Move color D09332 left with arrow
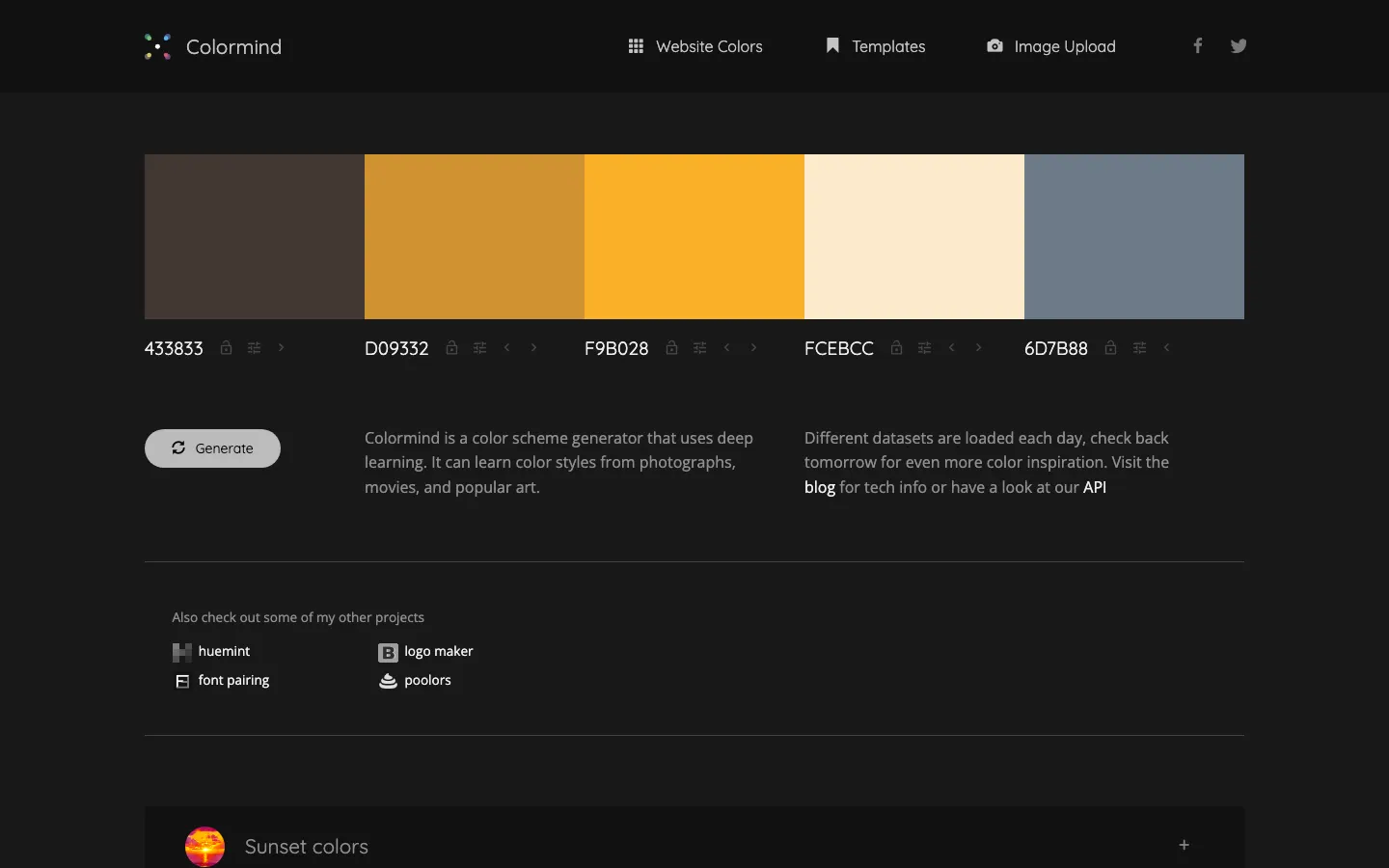The image size is (1389, 868). [507, 348]
